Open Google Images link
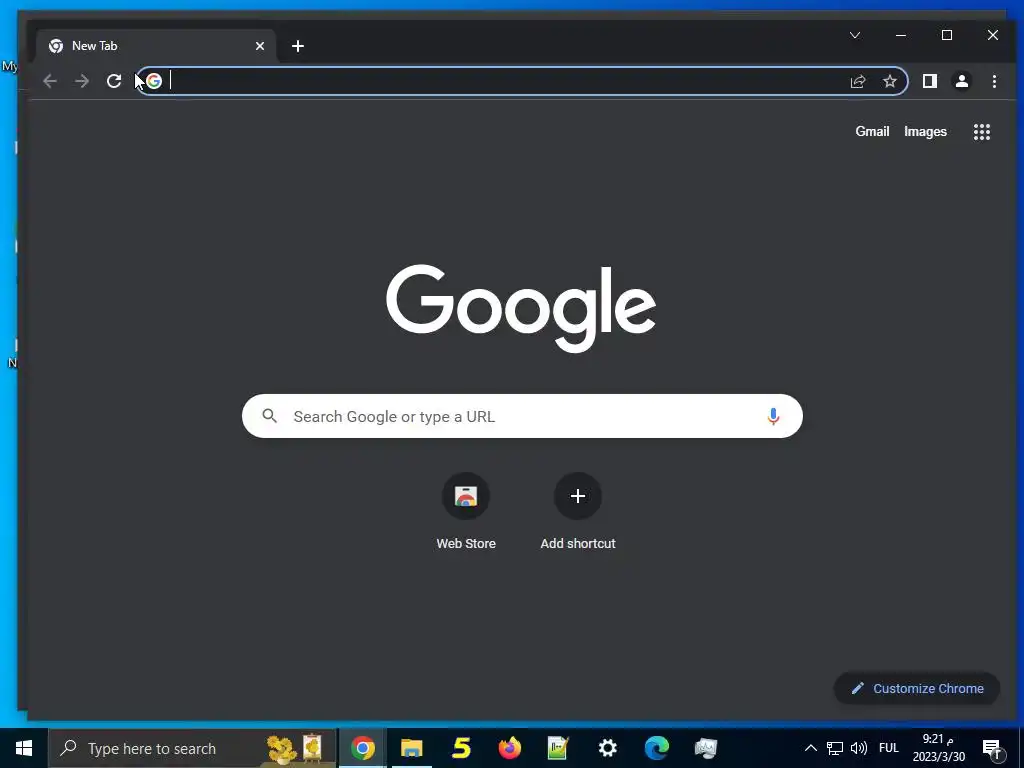Image resolution: width=1024 pixels, height=768 pixels. [x=925, y=131]
